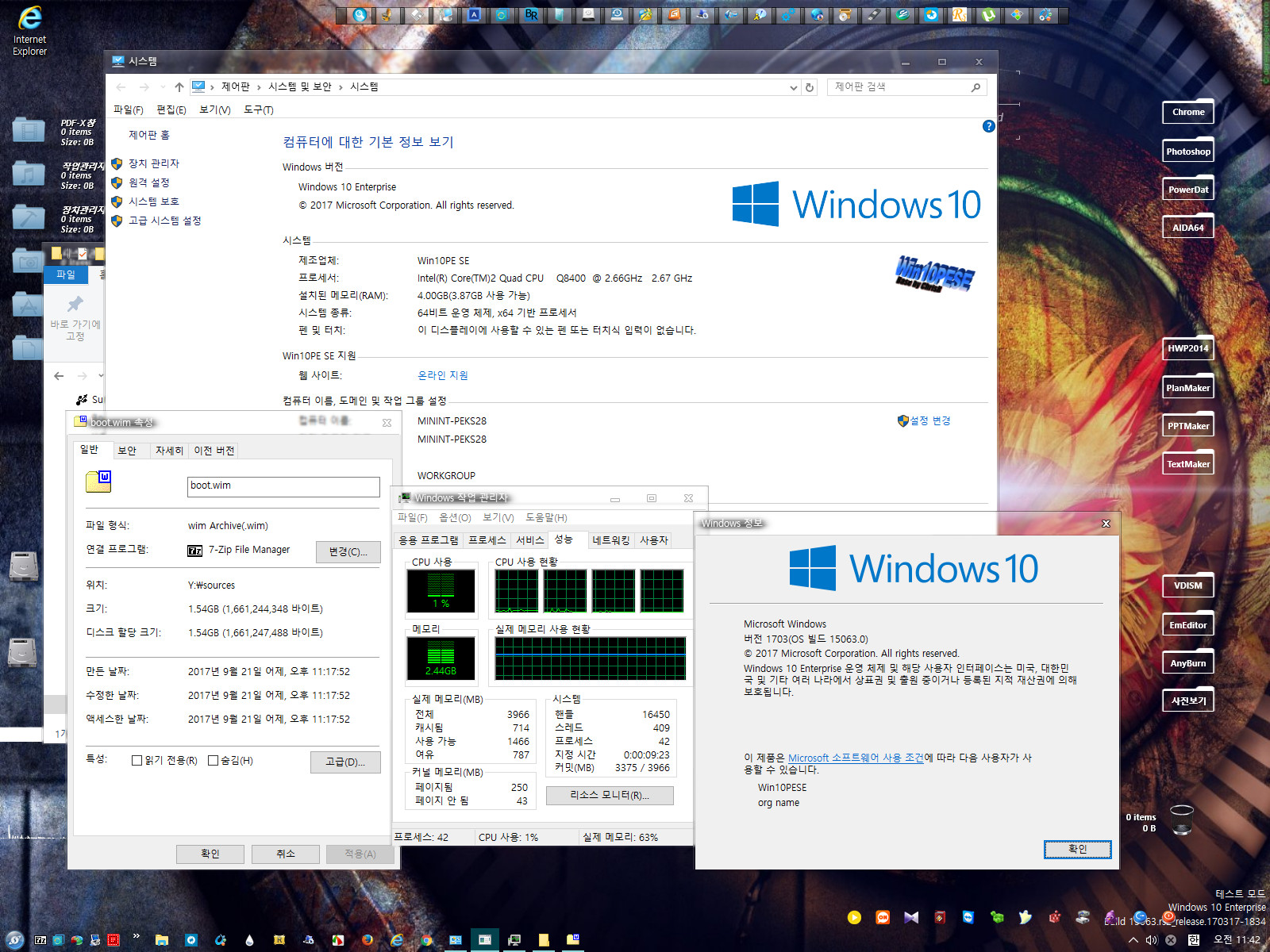Open the Recycle Bin desktop icon

click(x=1182, y=820)
